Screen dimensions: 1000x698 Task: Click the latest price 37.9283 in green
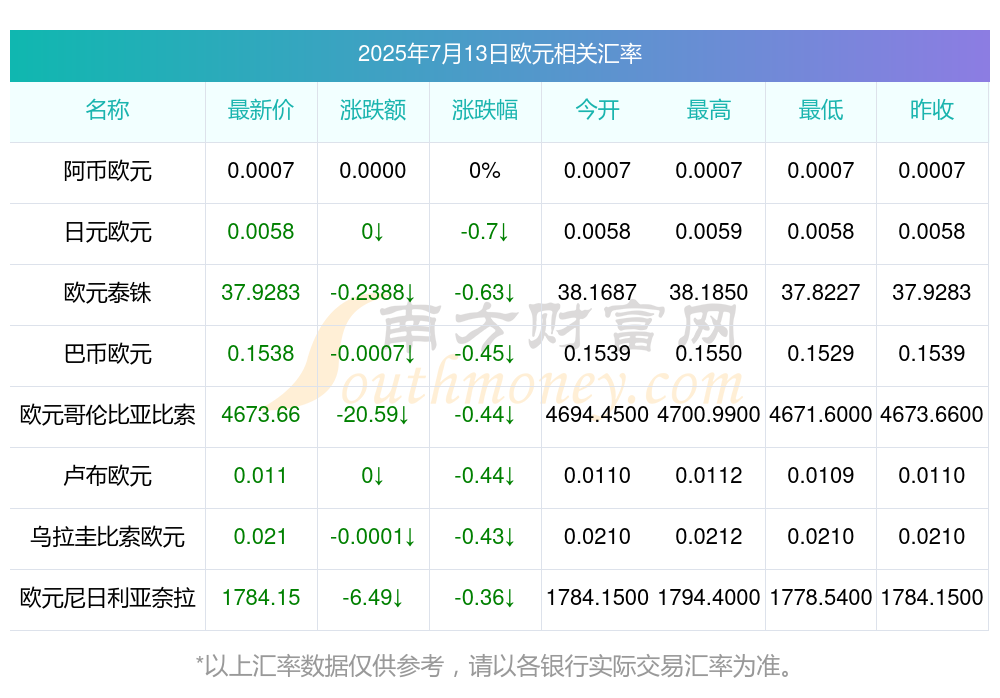[x=261, y=293]
